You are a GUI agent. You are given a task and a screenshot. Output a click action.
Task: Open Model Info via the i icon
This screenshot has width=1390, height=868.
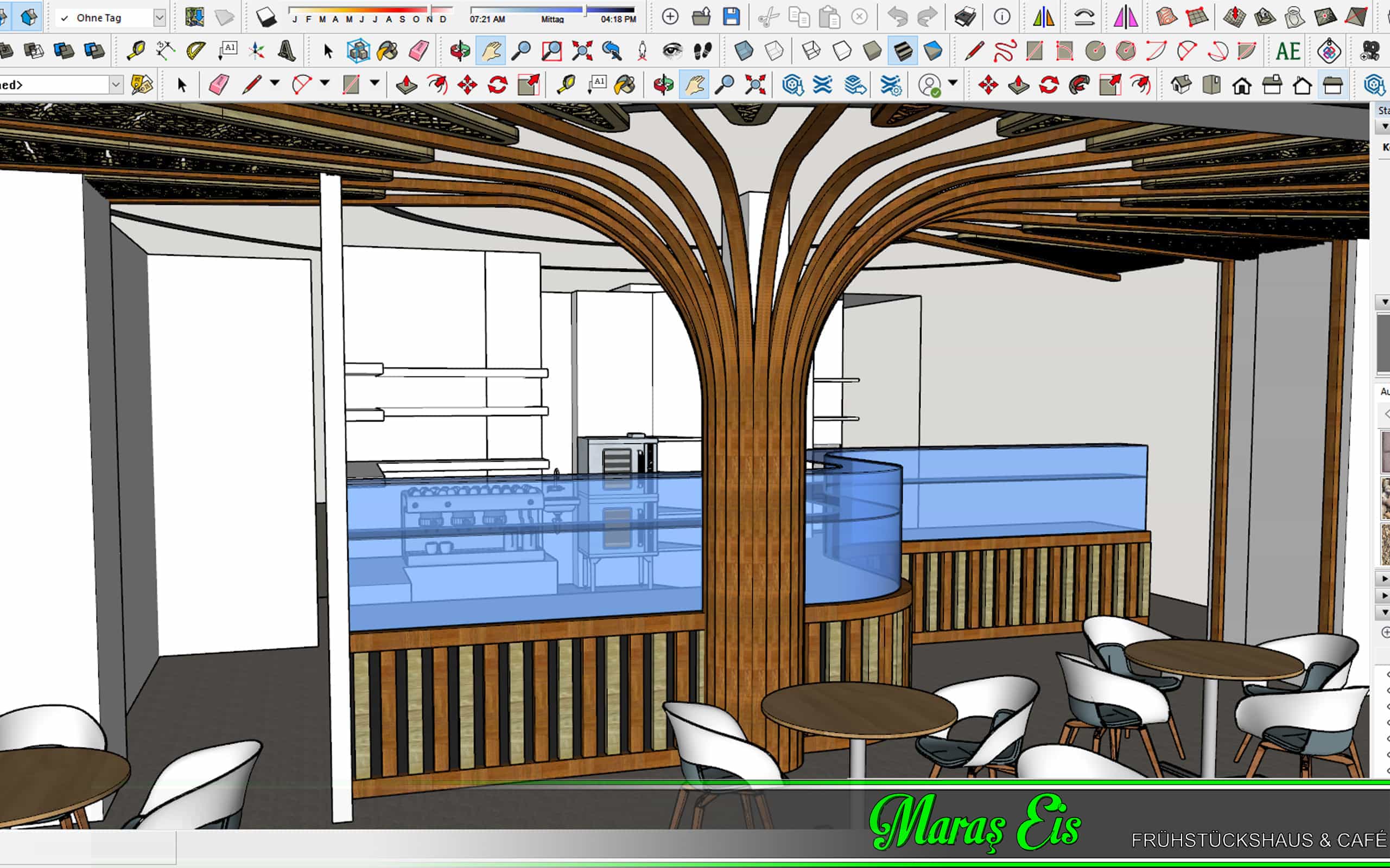click(x=1002, y=17)
